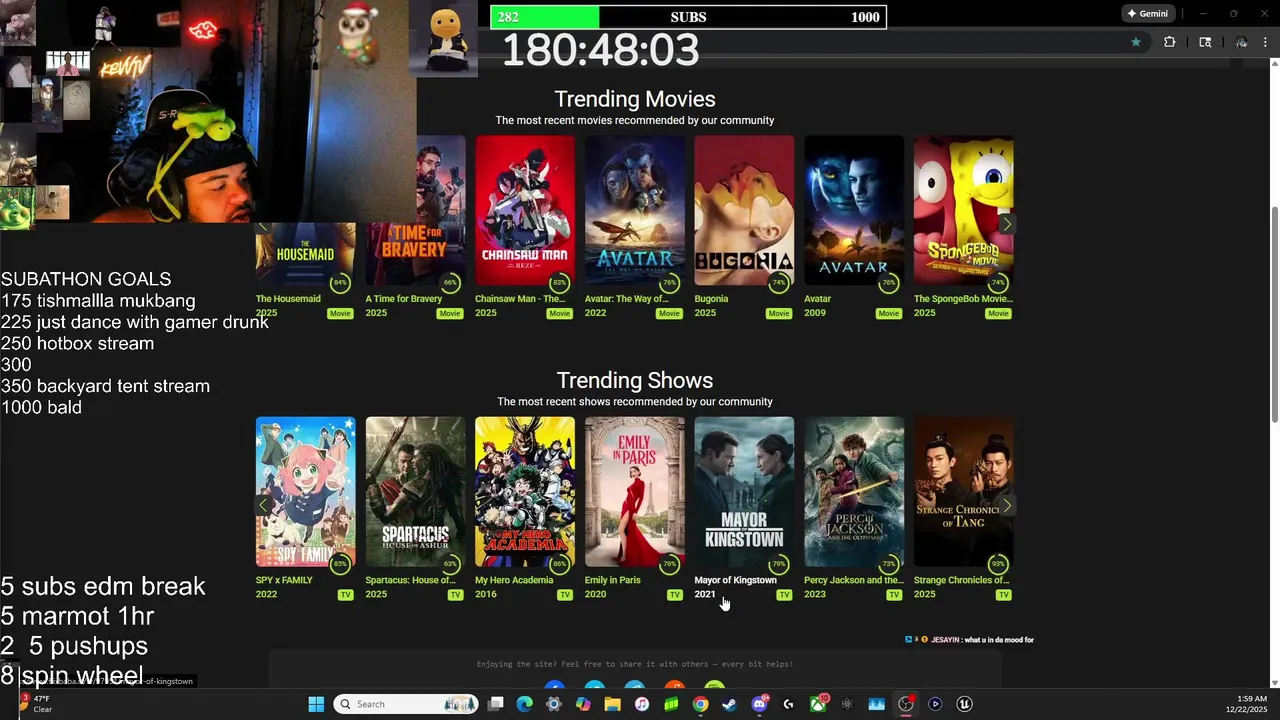
Task: Open the Gemini button in Chrome
Action: tap(1147, 14)
